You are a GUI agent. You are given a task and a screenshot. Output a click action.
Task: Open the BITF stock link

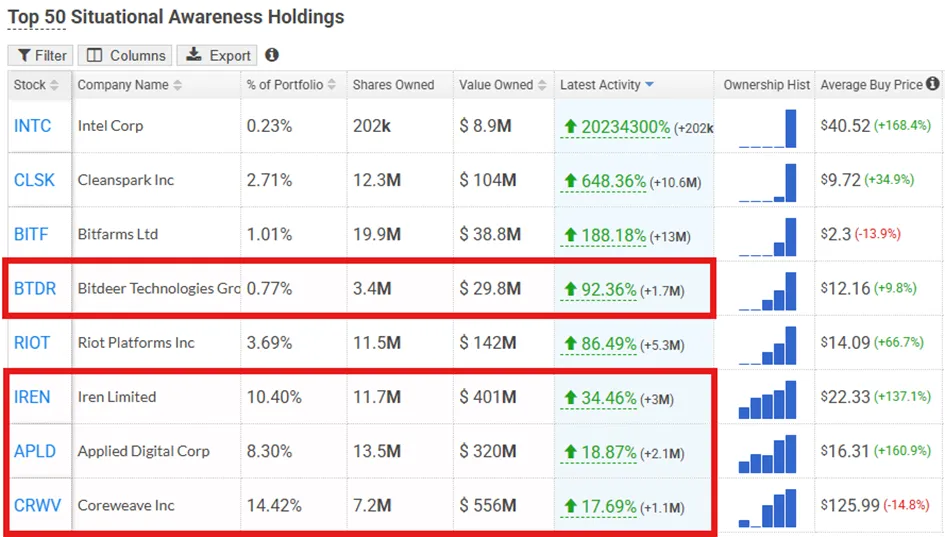tap(31, 234)
